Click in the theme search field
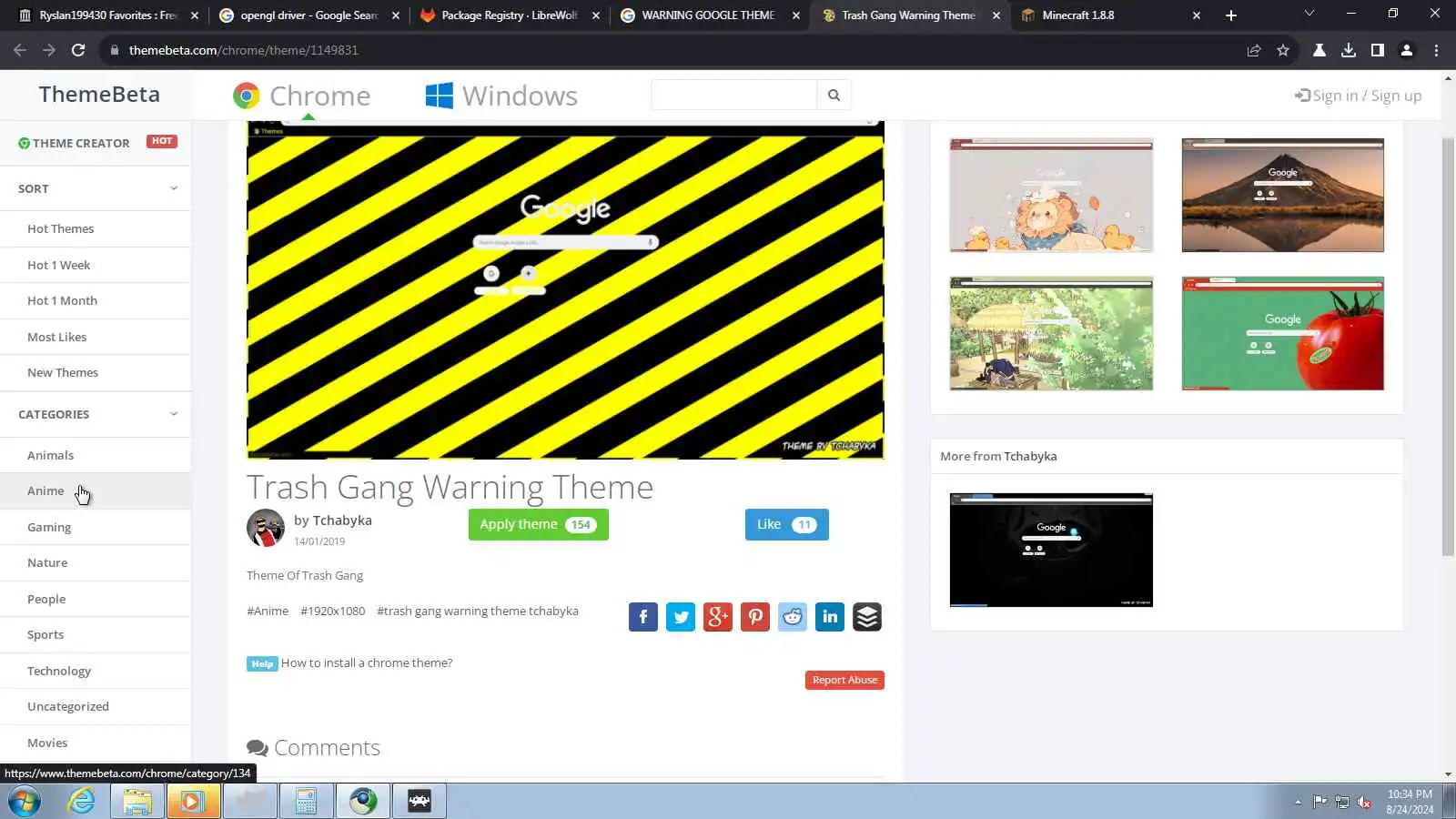Viewport: 1456px width, 819px height. [733, 95]
